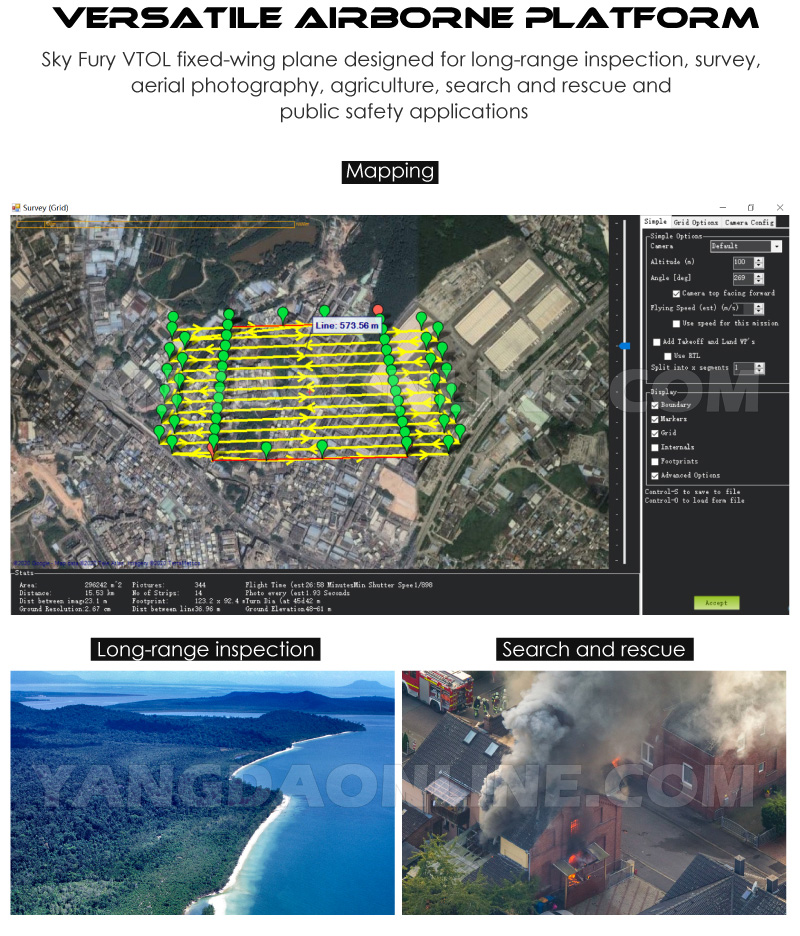This screenshot has height=936, width=800.
Task: Switch to the Grid Options tab
Action: coord(695,222)
